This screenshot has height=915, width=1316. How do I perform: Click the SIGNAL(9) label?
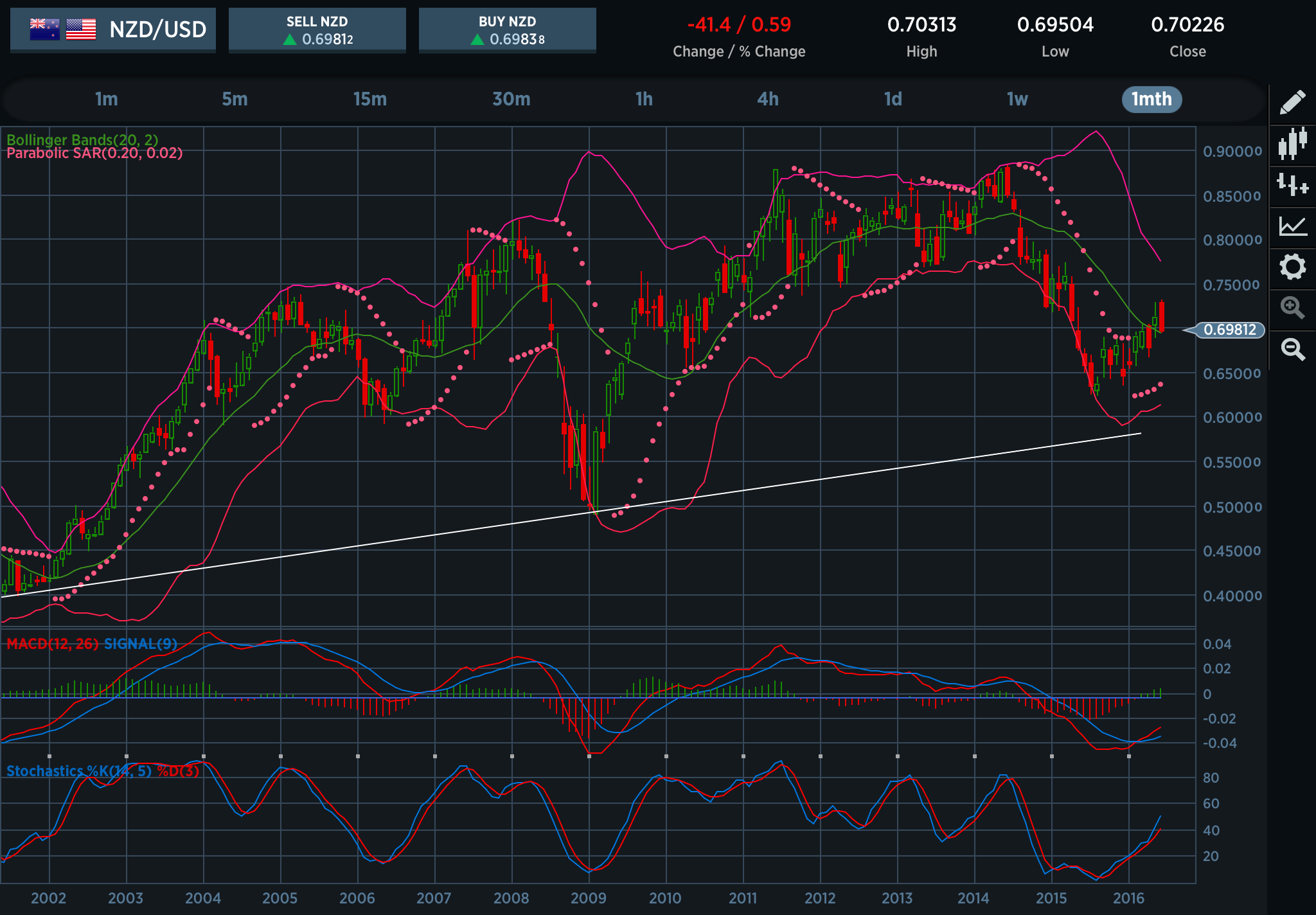tap(141, 644)
